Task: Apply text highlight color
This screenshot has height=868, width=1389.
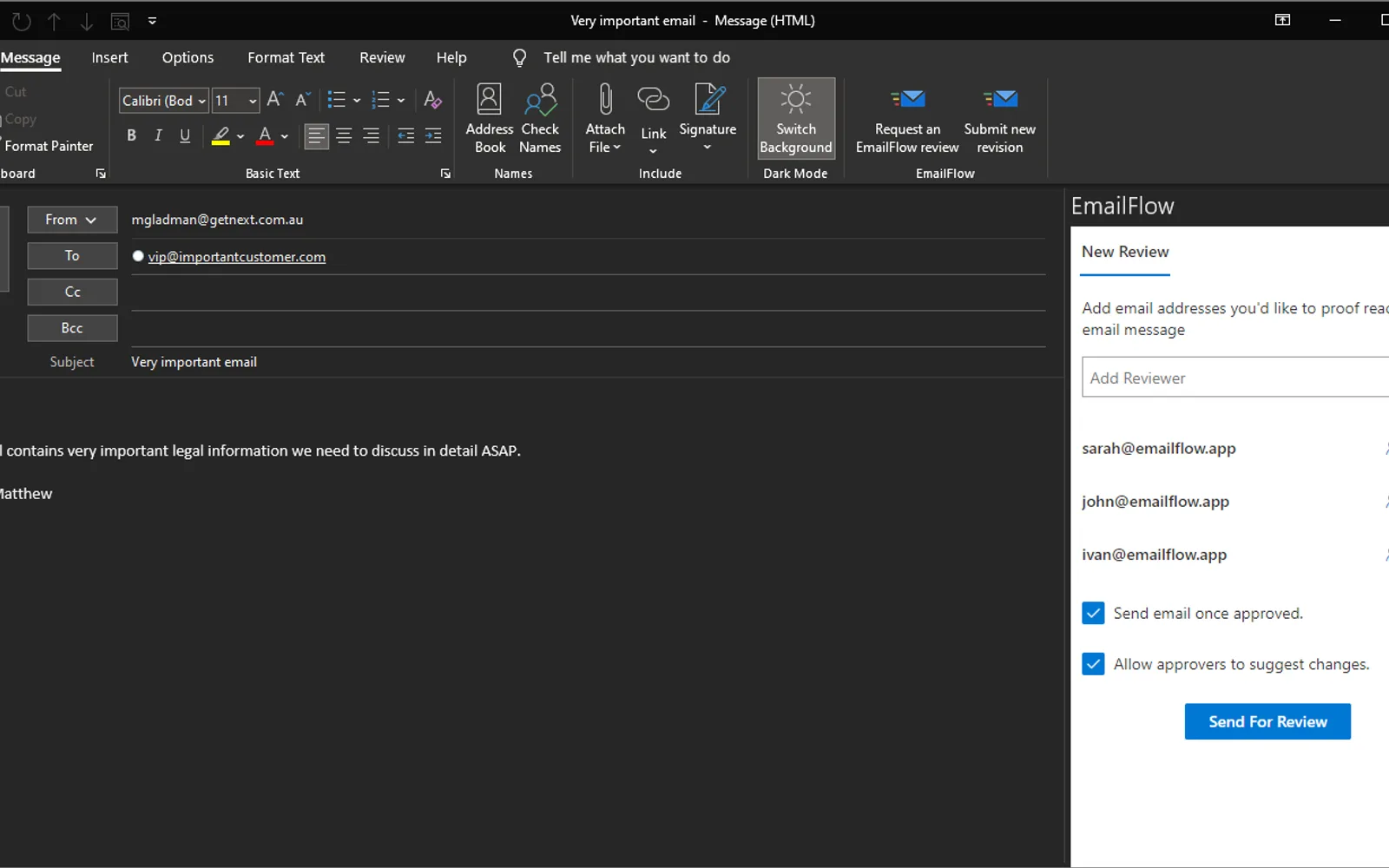Action: pyautogui.click(x=221, y=135)
